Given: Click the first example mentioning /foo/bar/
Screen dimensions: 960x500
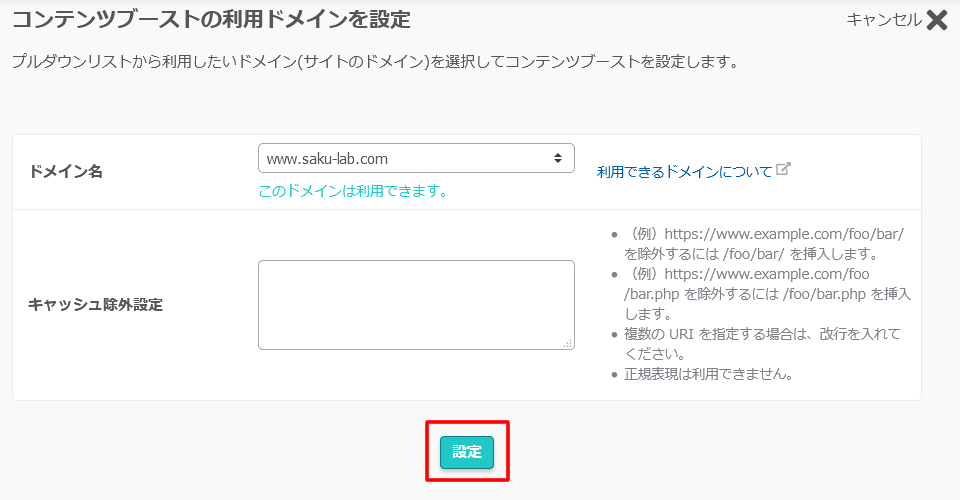Looking at the screenshot, I should (764, 244).
